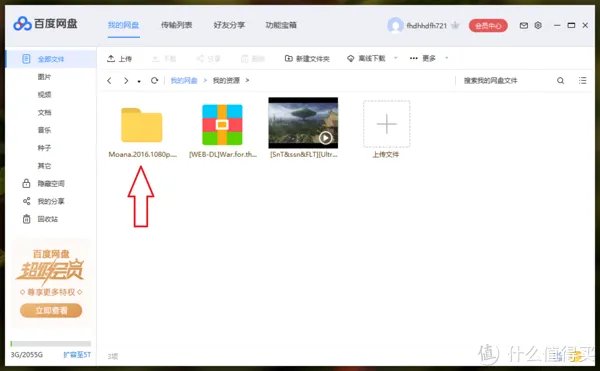This screenshot has width=600, height=371.
Task: Click the 离线下载 button
Action: tap(366, 59)
